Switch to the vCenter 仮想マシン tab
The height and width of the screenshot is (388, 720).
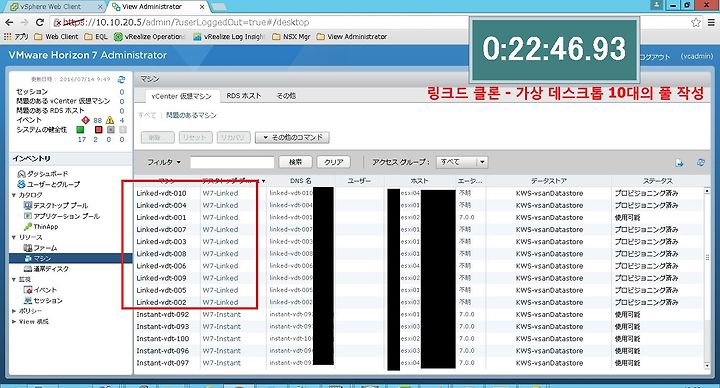point(181,96)
